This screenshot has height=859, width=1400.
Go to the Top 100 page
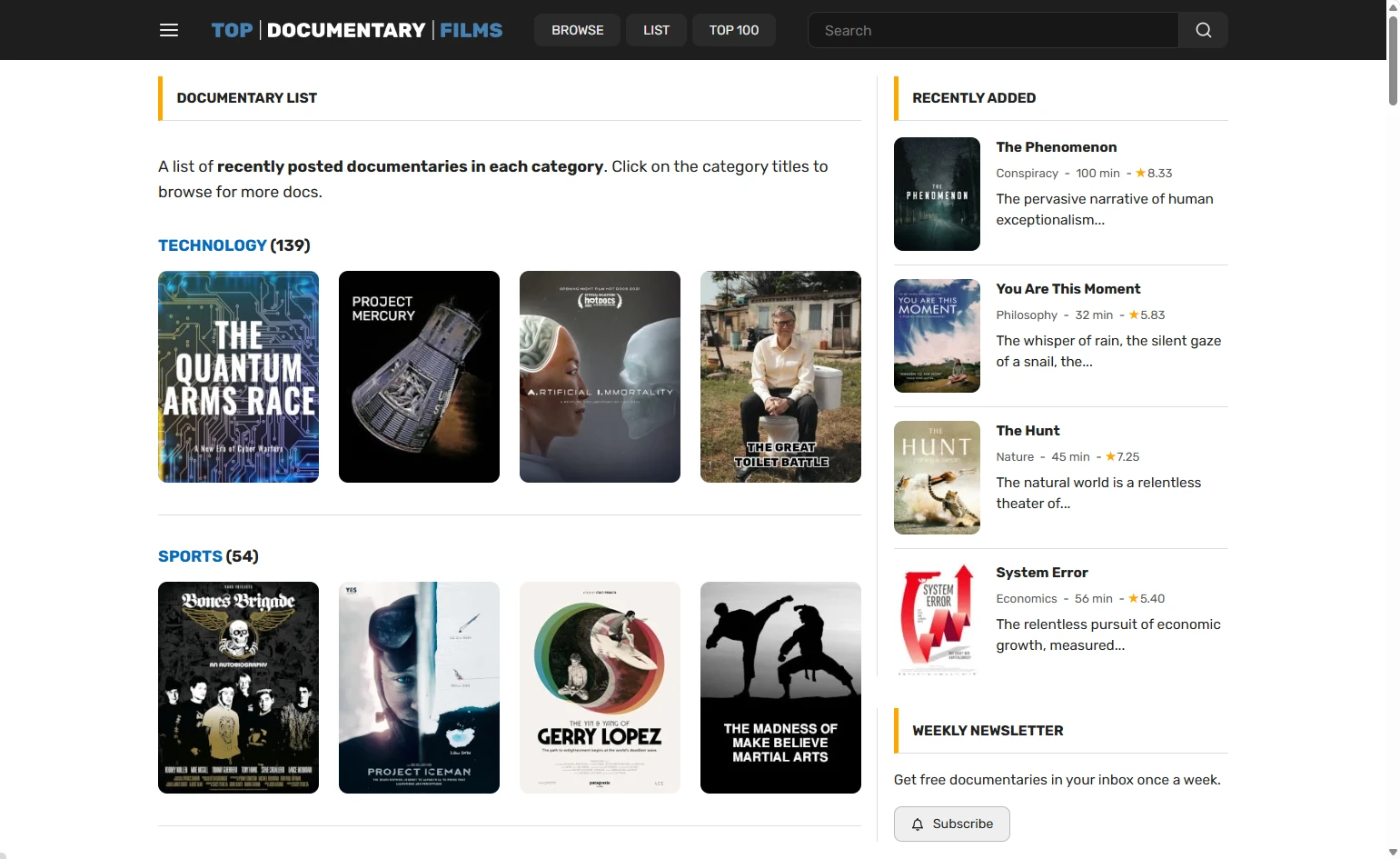(x=733, y=30)
